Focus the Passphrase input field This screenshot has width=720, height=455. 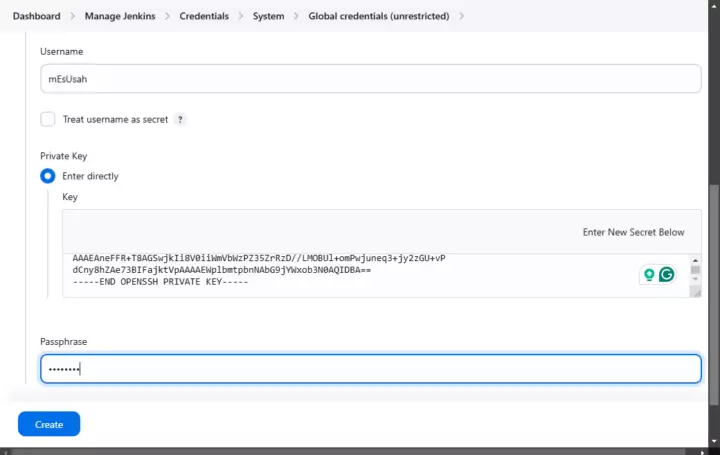tap(371, 369)
